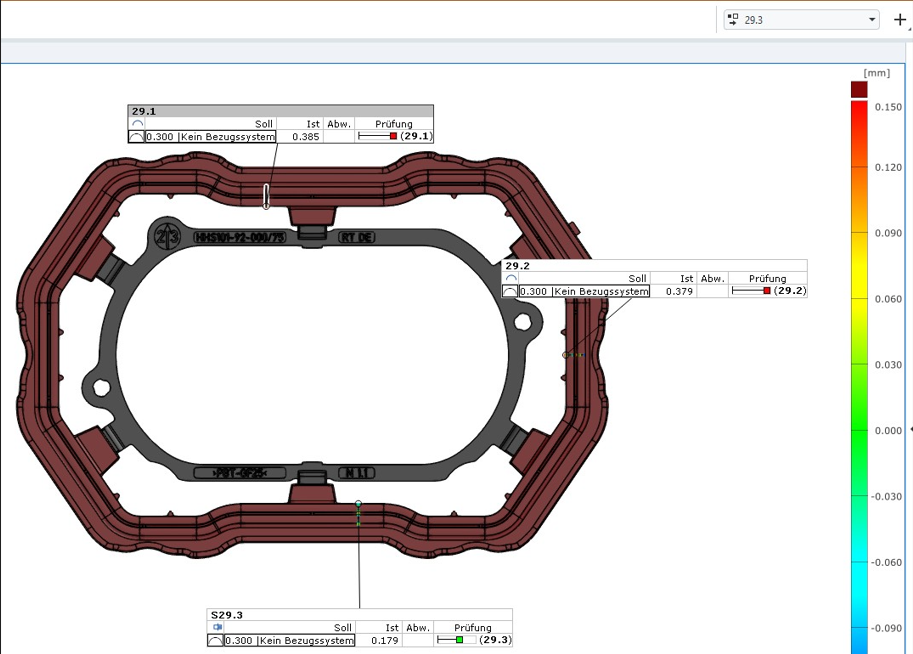
Task: Click the 0.179 actual value in label S29.3
Action: pyautogui.click(x=385, y=640)
